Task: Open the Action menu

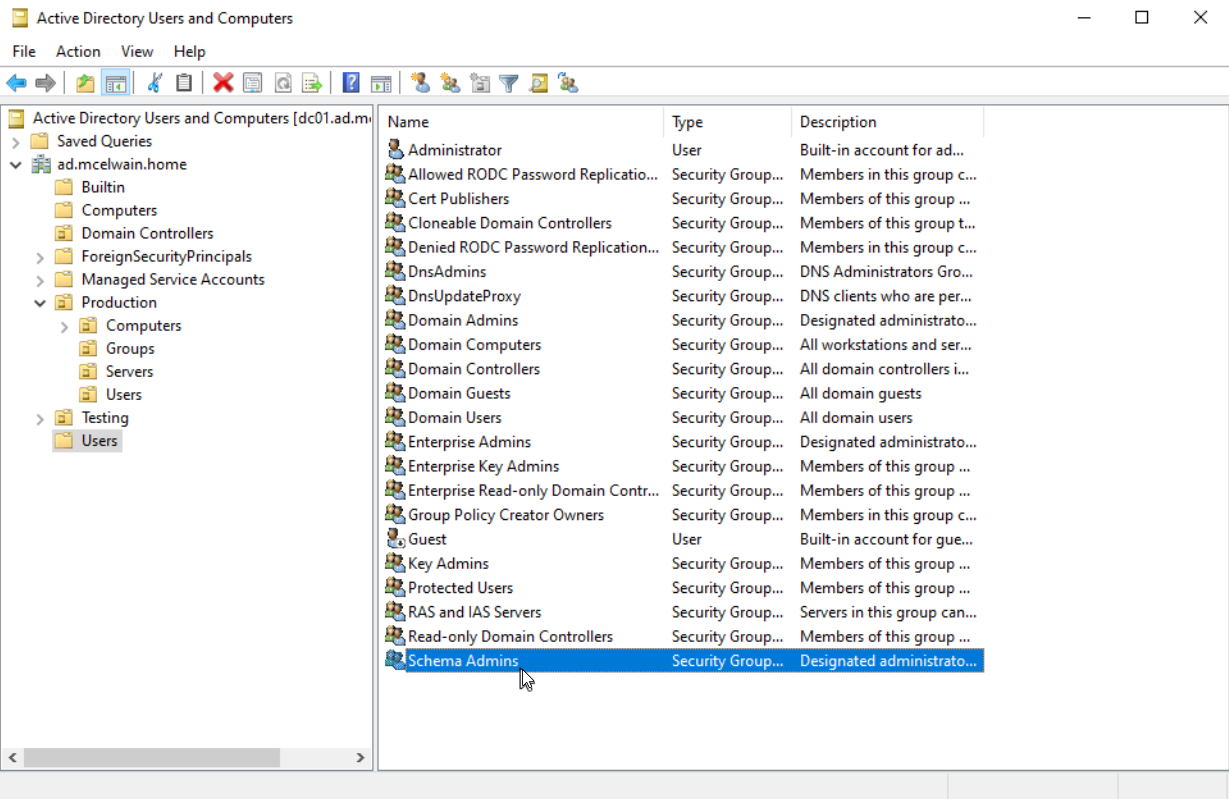Action: (78, 51)
